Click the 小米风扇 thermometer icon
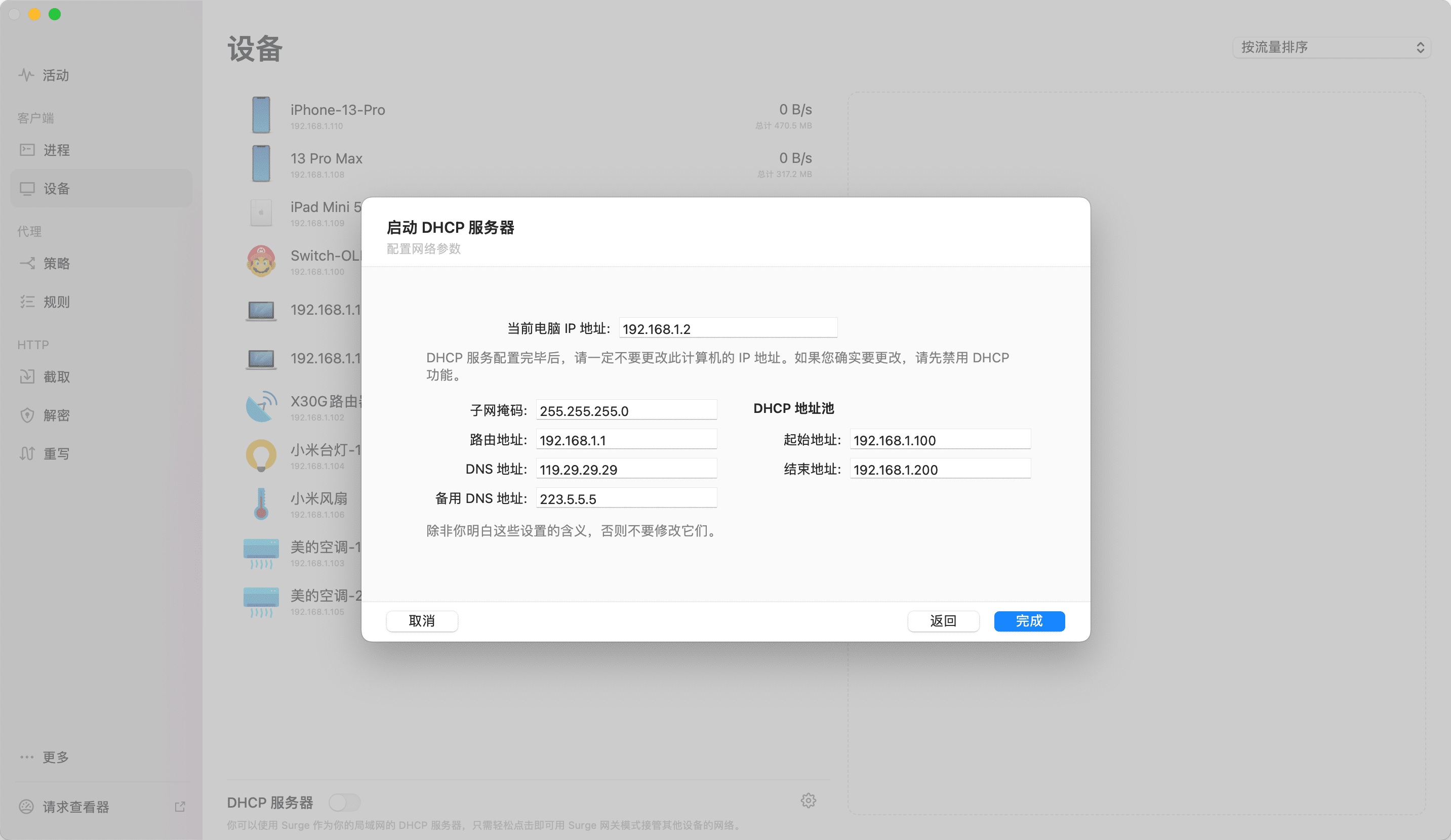This screenshot has height=840, width=1451. point(261,504)
